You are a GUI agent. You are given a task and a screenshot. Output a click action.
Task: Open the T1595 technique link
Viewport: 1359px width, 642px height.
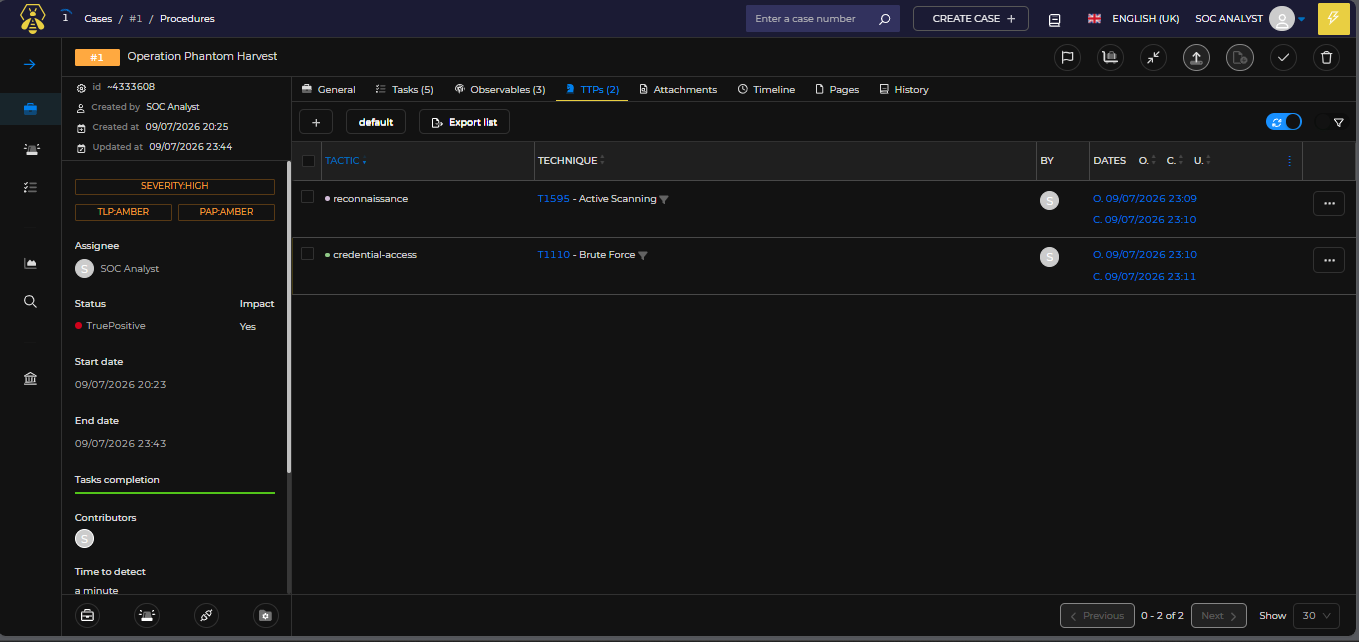click(x=553, y=199)
